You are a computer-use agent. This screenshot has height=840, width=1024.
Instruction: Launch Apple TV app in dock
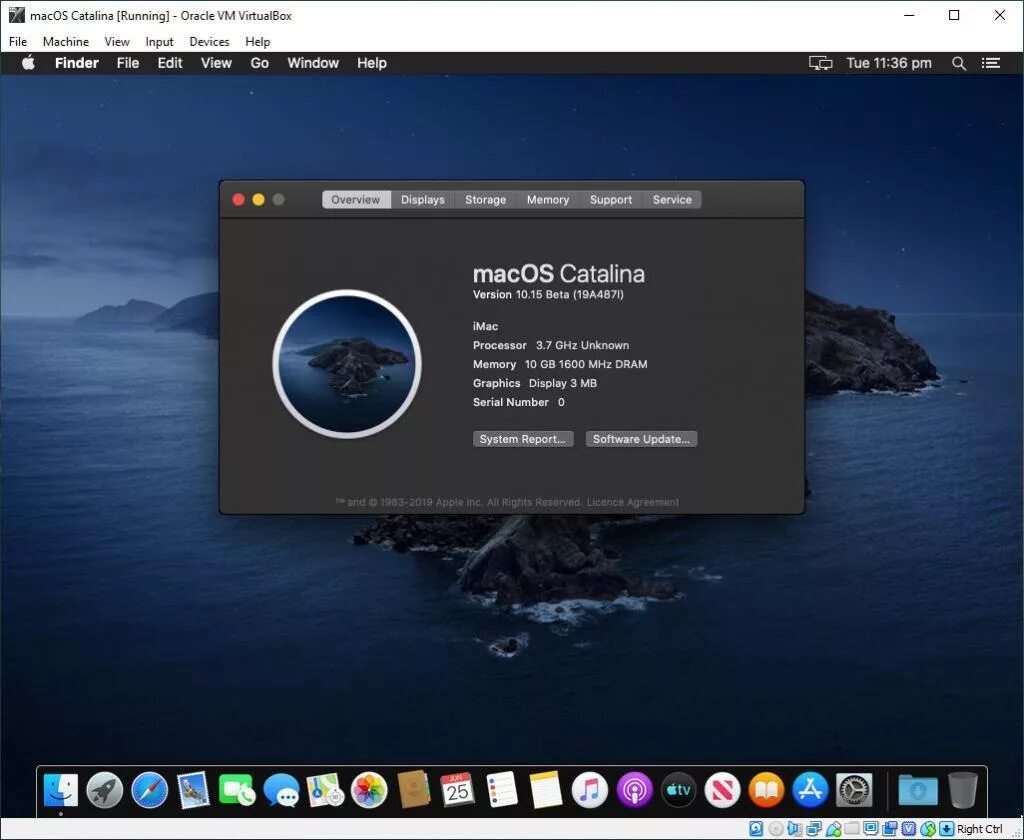click(679, 790)
